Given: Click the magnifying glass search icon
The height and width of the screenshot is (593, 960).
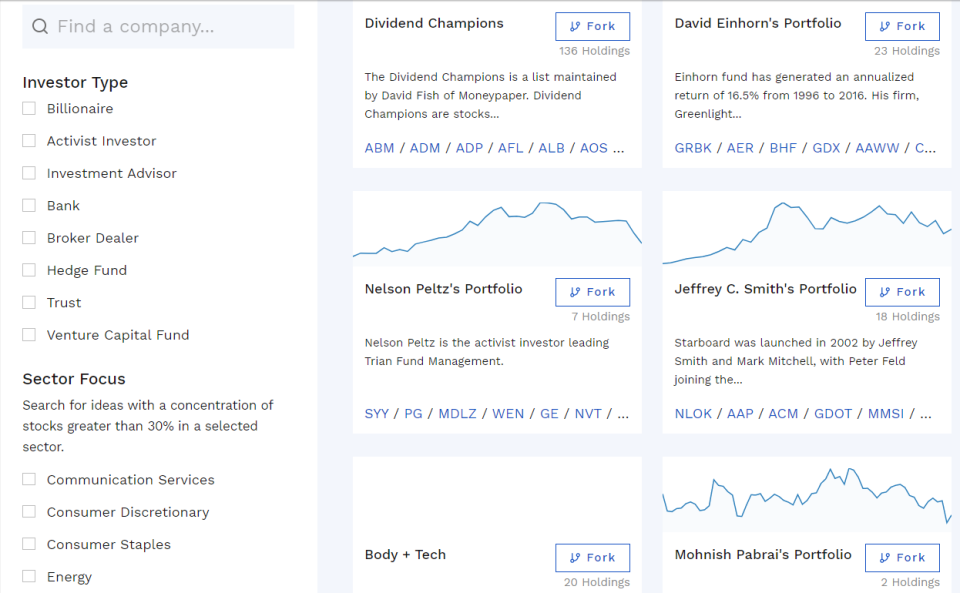Looking at the screenshot, I should [40, 25].
